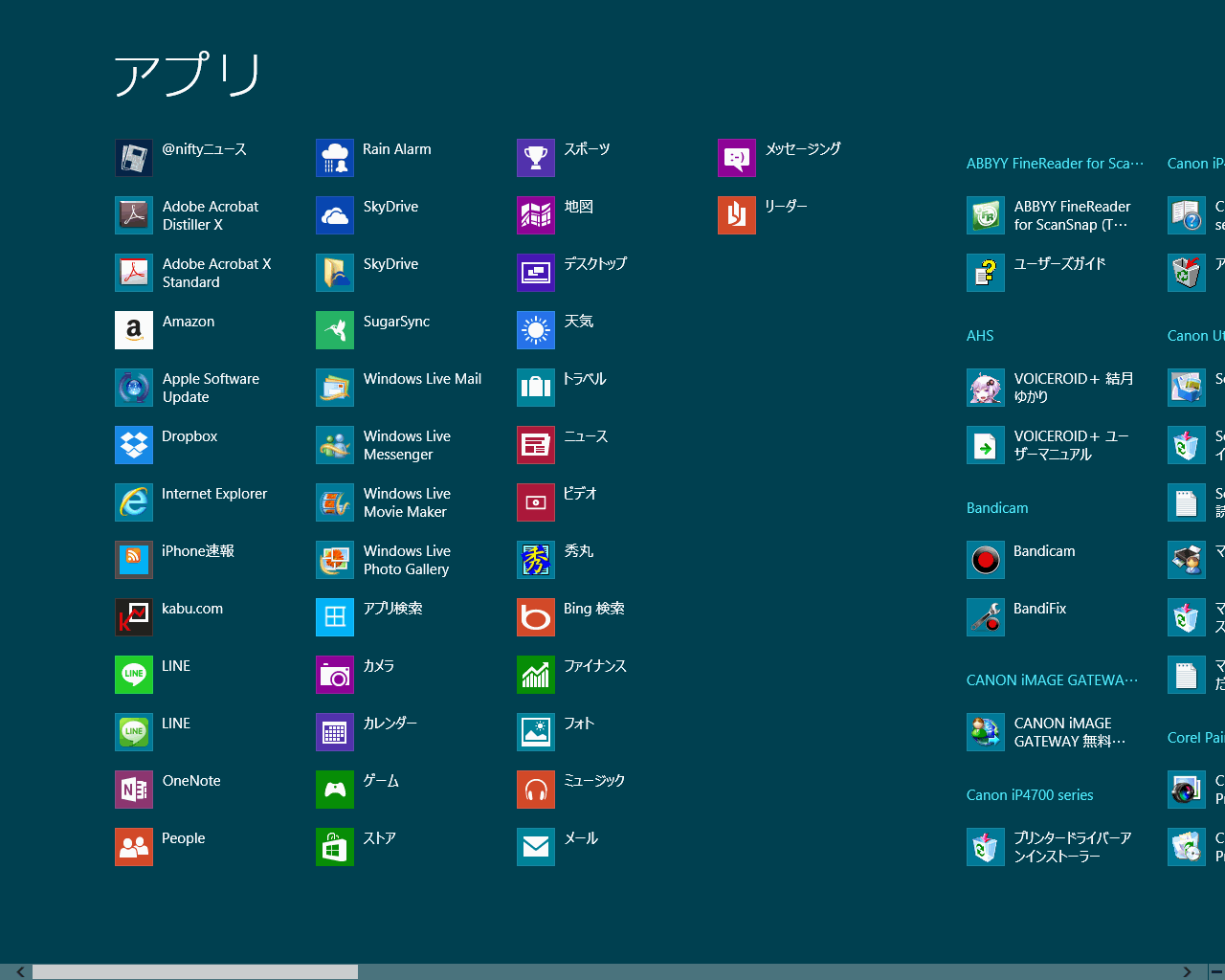Launch the カメラ camera app icon
Viewport: 1225px width, 980px height.
click(x=335, y=675)
